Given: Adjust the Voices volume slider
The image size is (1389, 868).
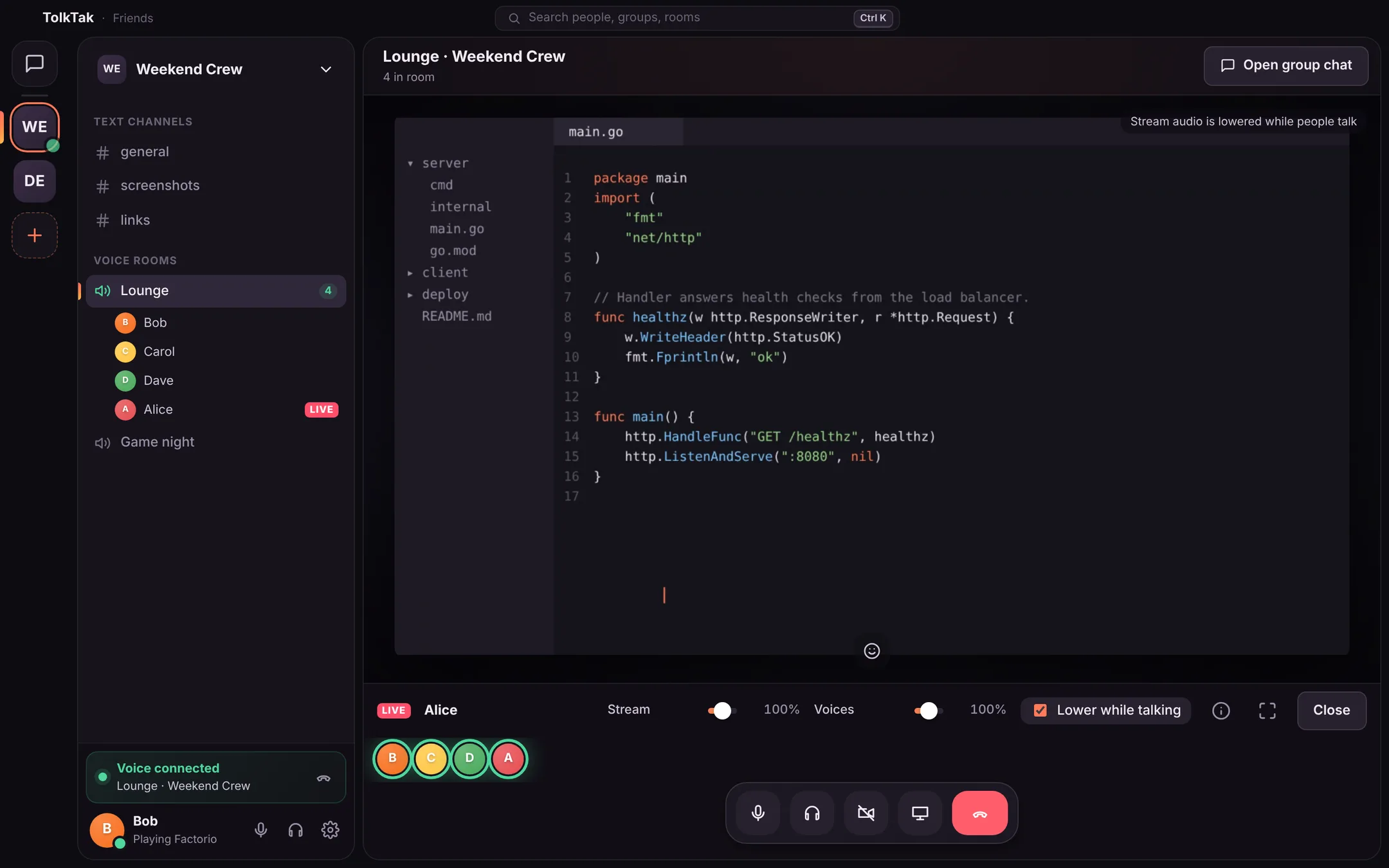Looking at the screenshot, I should tap(929, 710).
